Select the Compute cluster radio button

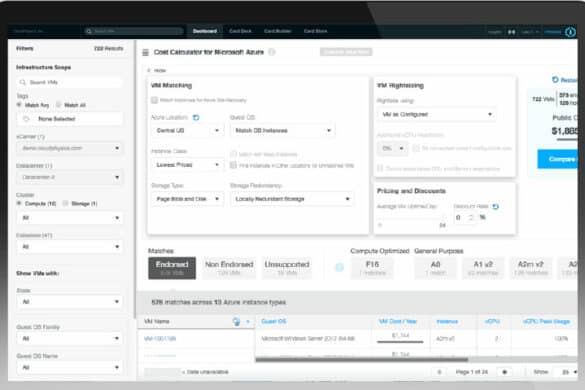point(19,203)
